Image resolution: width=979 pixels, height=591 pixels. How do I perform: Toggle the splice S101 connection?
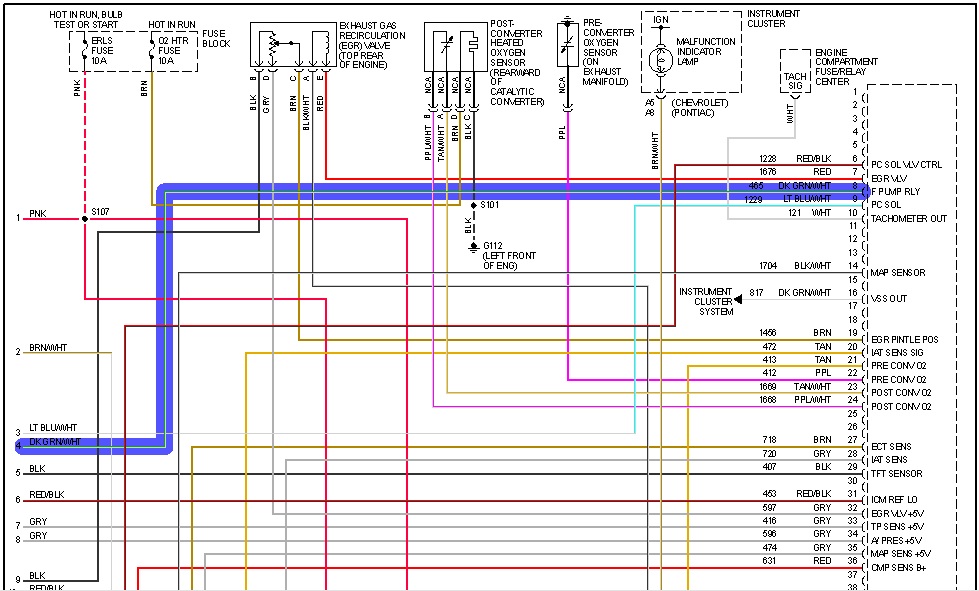(x=471, y=203)
